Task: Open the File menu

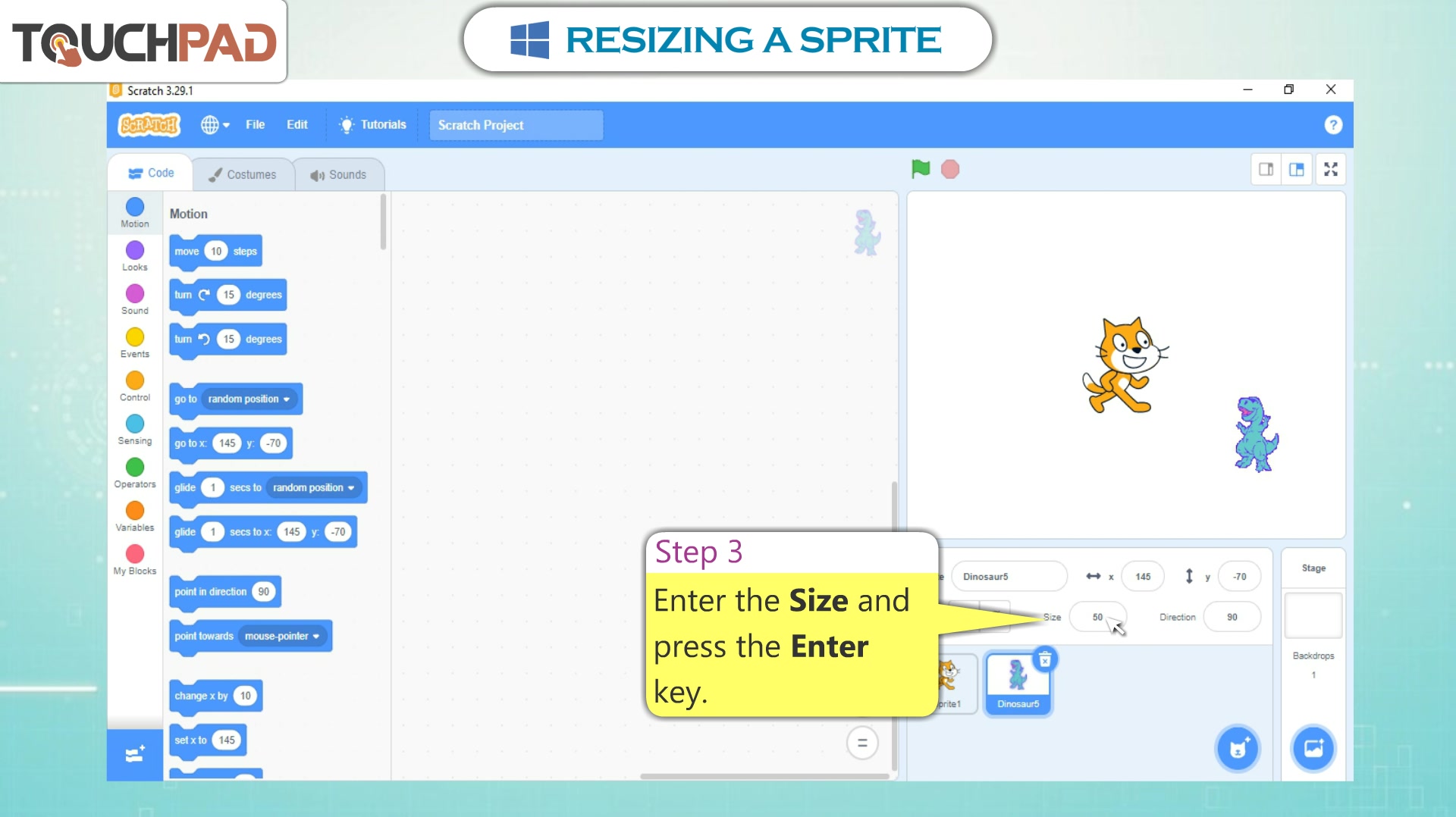Action: point(255,124)
